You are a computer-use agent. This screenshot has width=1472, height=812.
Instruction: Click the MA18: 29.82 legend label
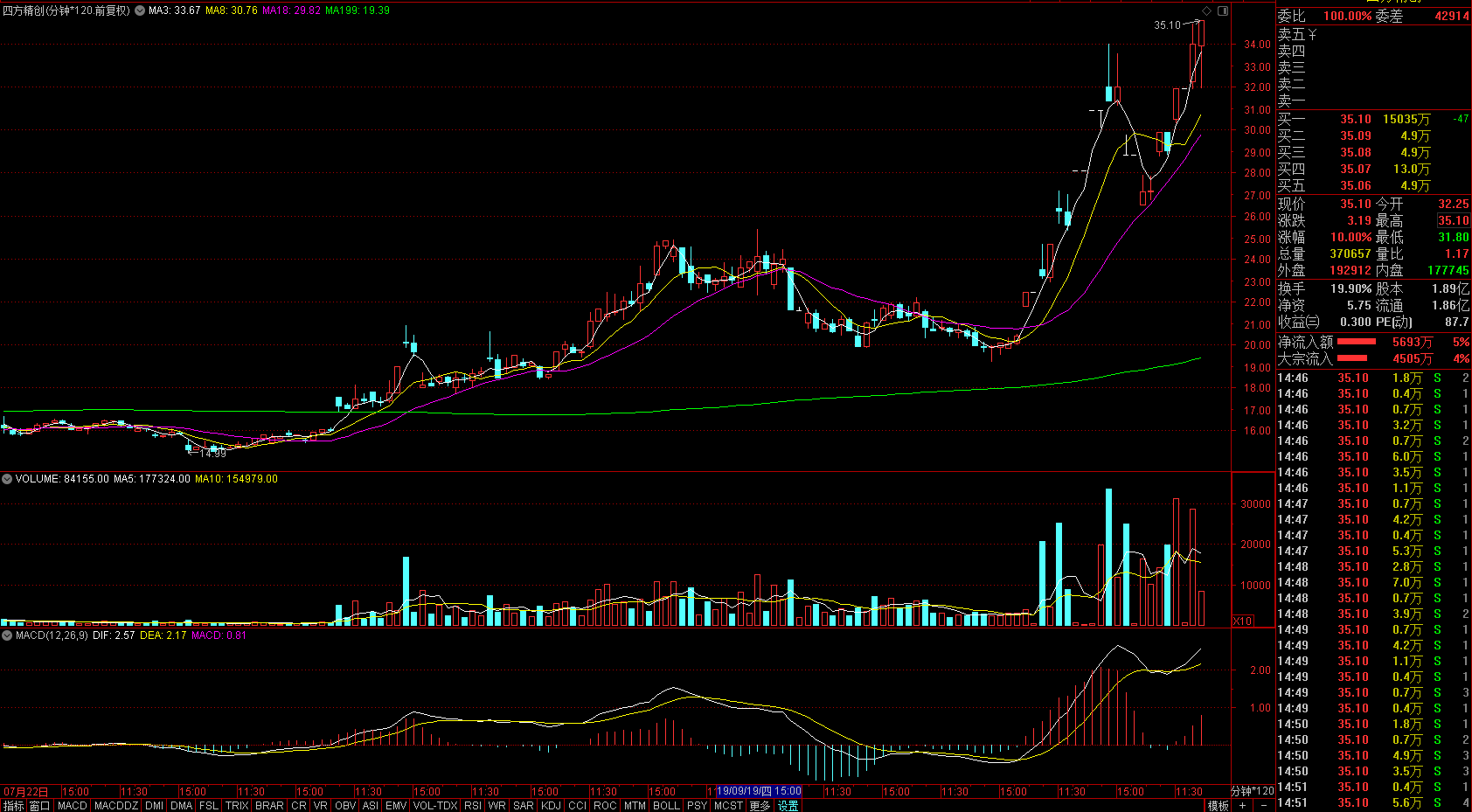coord(291,10)
